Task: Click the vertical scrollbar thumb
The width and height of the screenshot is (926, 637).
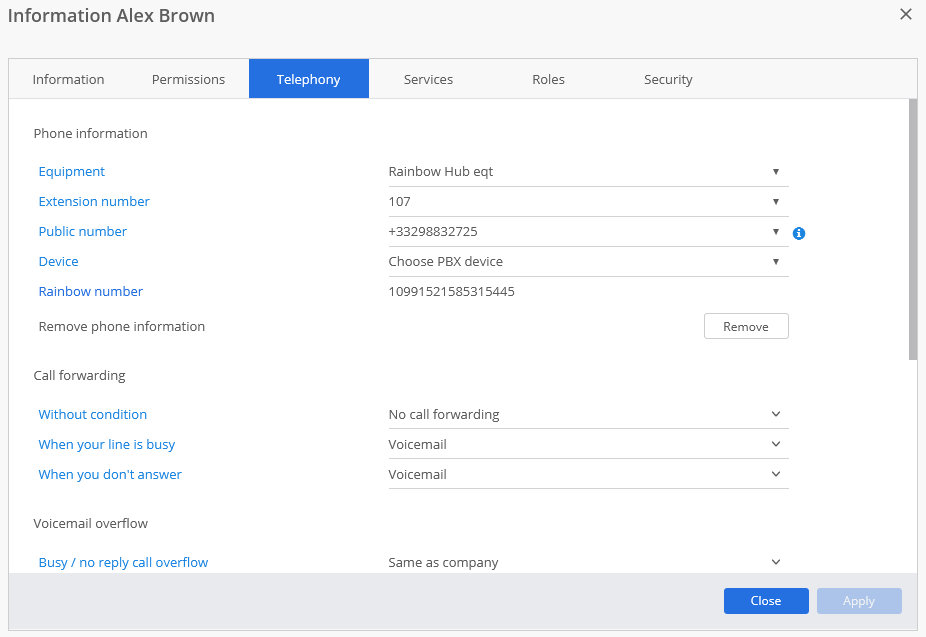Action: coord(912,228)
